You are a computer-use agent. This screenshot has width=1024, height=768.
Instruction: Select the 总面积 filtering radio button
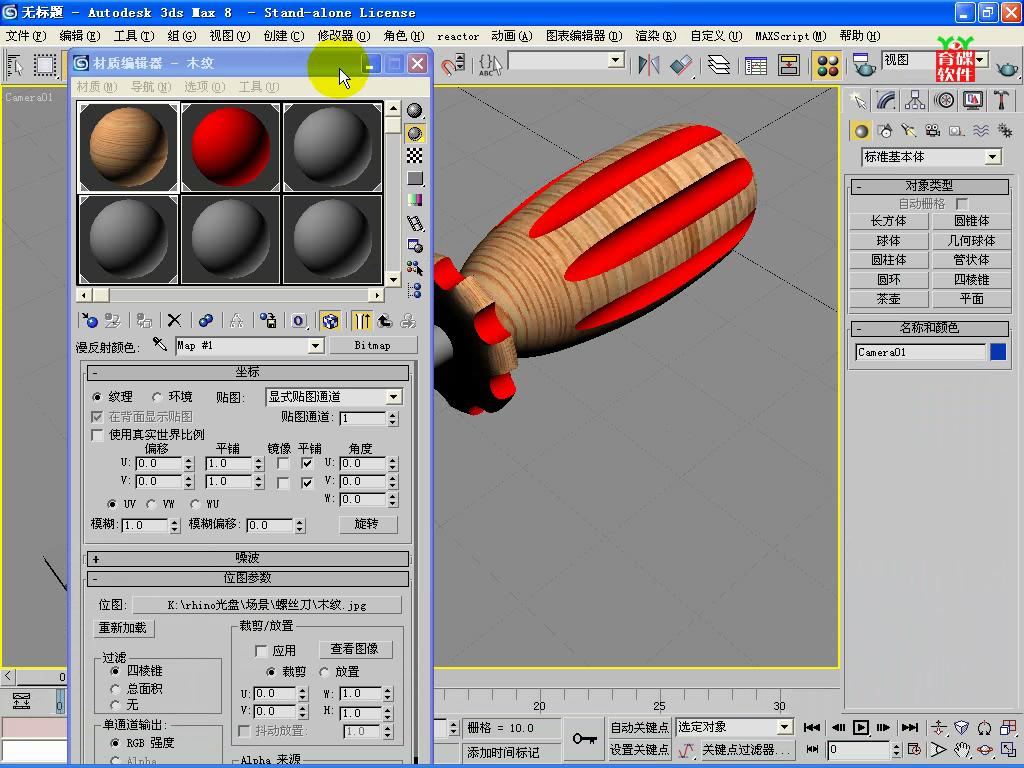[x=116, y=688]
